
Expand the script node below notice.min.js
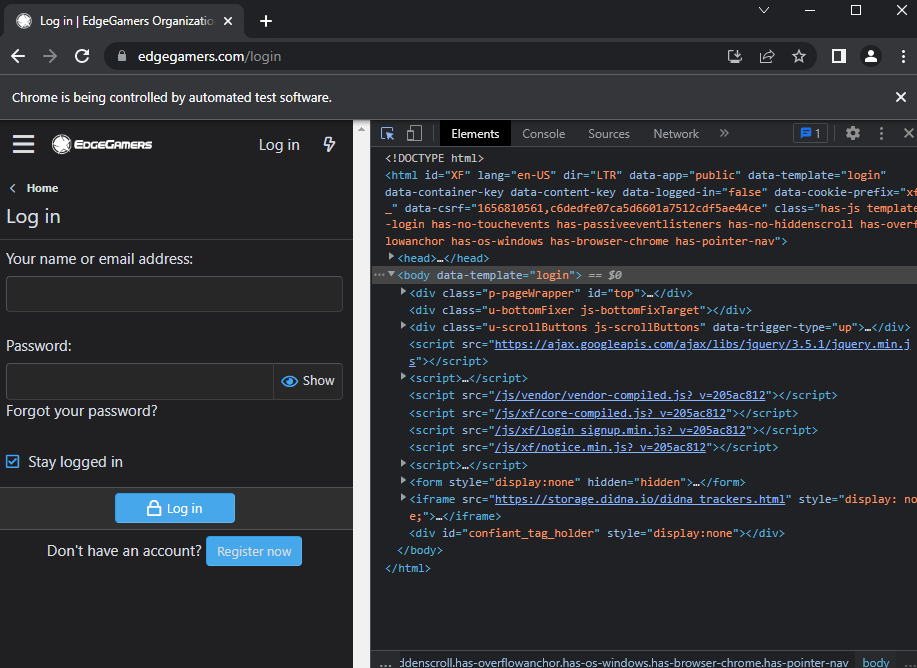[x=403, y=463]
